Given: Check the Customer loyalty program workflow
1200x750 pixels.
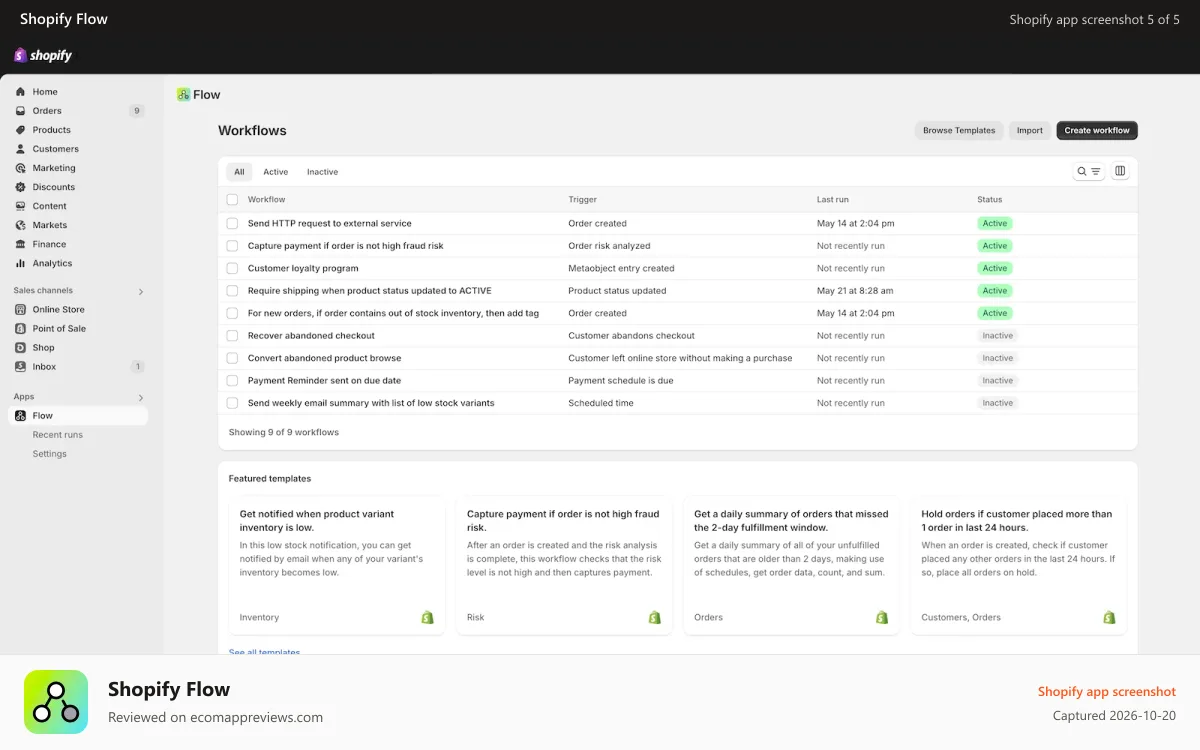Looking at the screenshot, I should coord(232,269).
